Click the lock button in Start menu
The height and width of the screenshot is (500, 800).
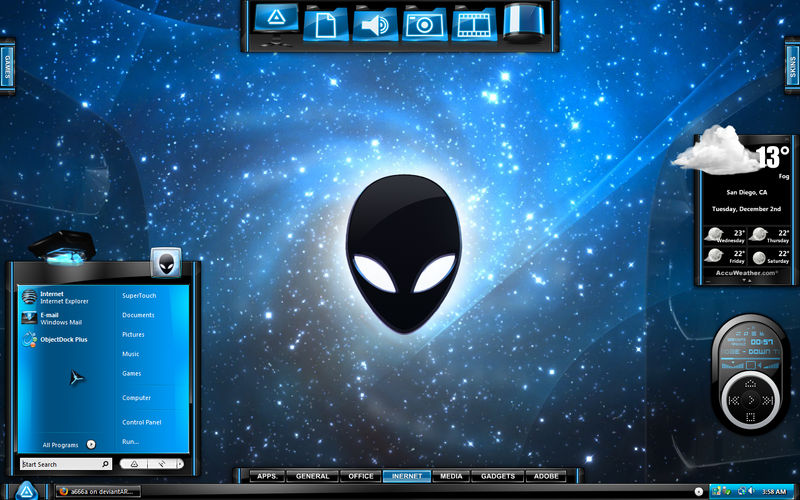click(x=161, y=464)
